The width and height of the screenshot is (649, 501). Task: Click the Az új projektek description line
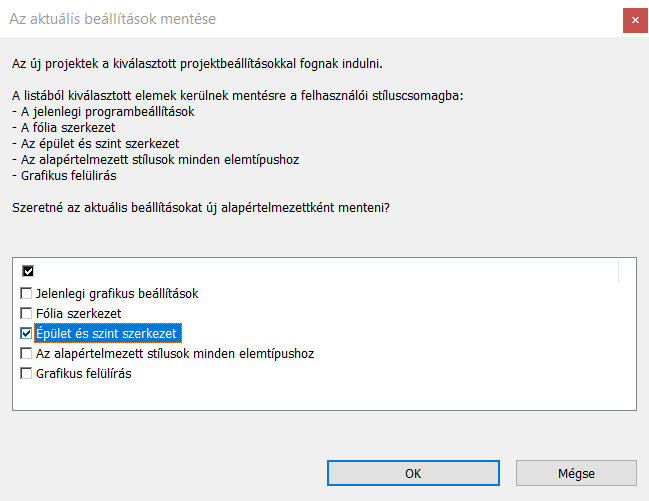[197, 64]
